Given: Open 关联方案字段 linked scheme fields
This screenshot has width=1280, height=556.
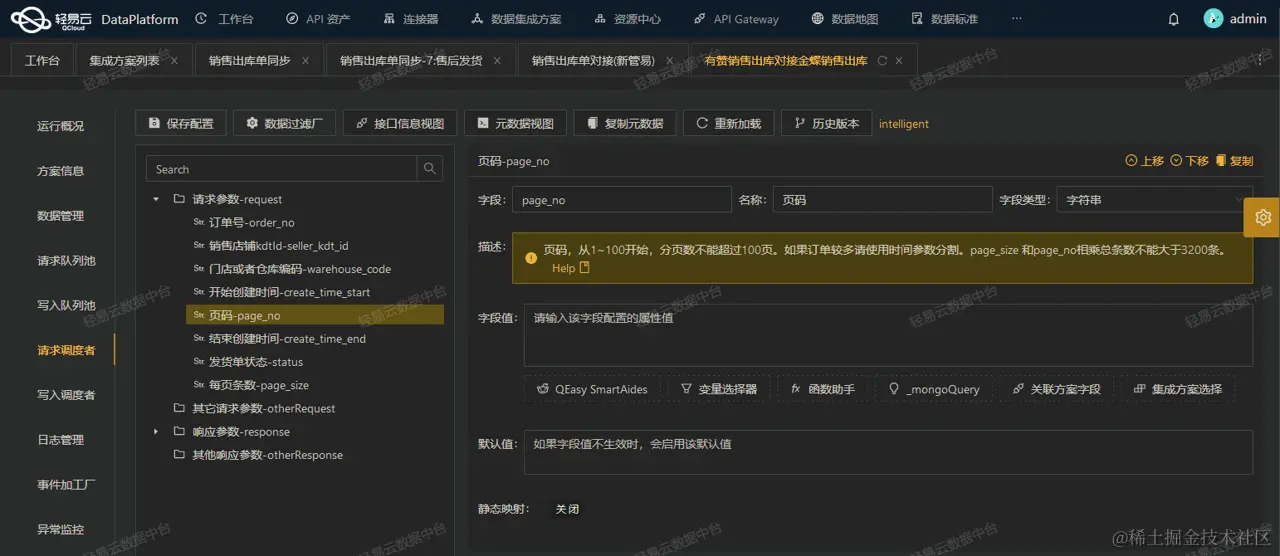Looking at the screenshot, I should coord(1056,389).
